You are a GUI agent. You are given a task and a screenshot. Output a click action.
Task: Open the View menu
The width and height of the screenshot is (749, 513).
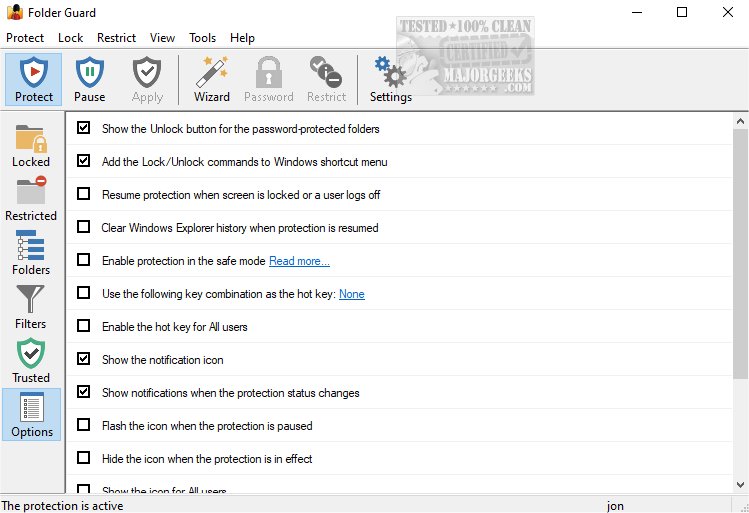162,38
